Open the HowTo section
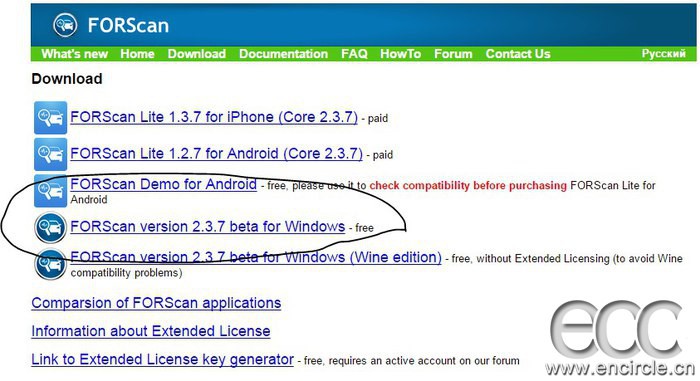 pyautogui.click(x=400, y=54)
